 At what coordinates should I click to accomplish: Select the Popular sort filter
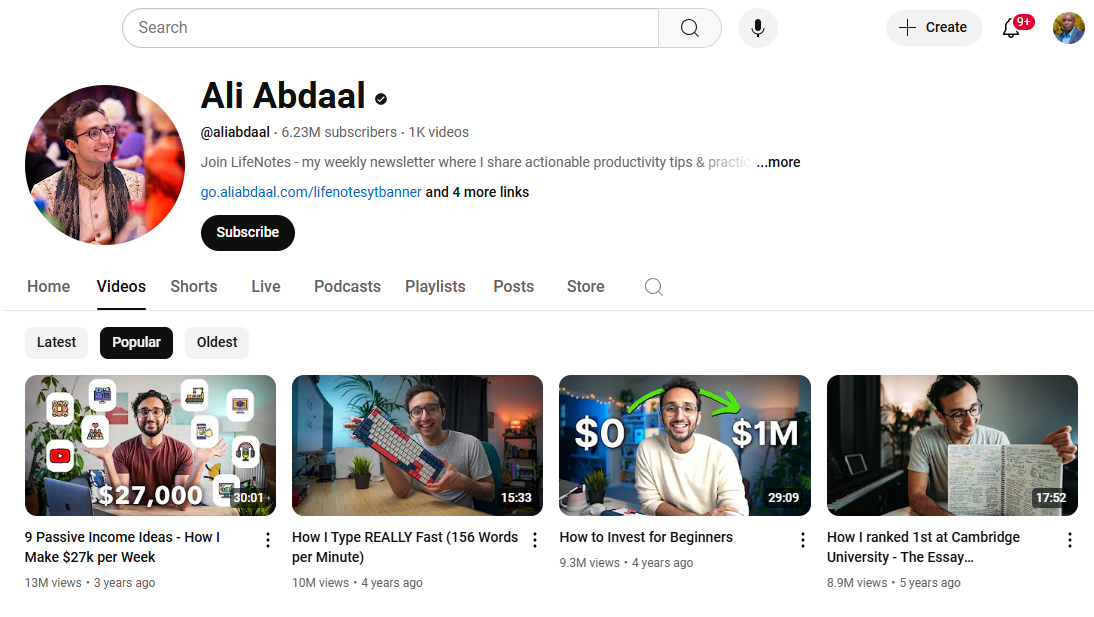tap(136, 342)
